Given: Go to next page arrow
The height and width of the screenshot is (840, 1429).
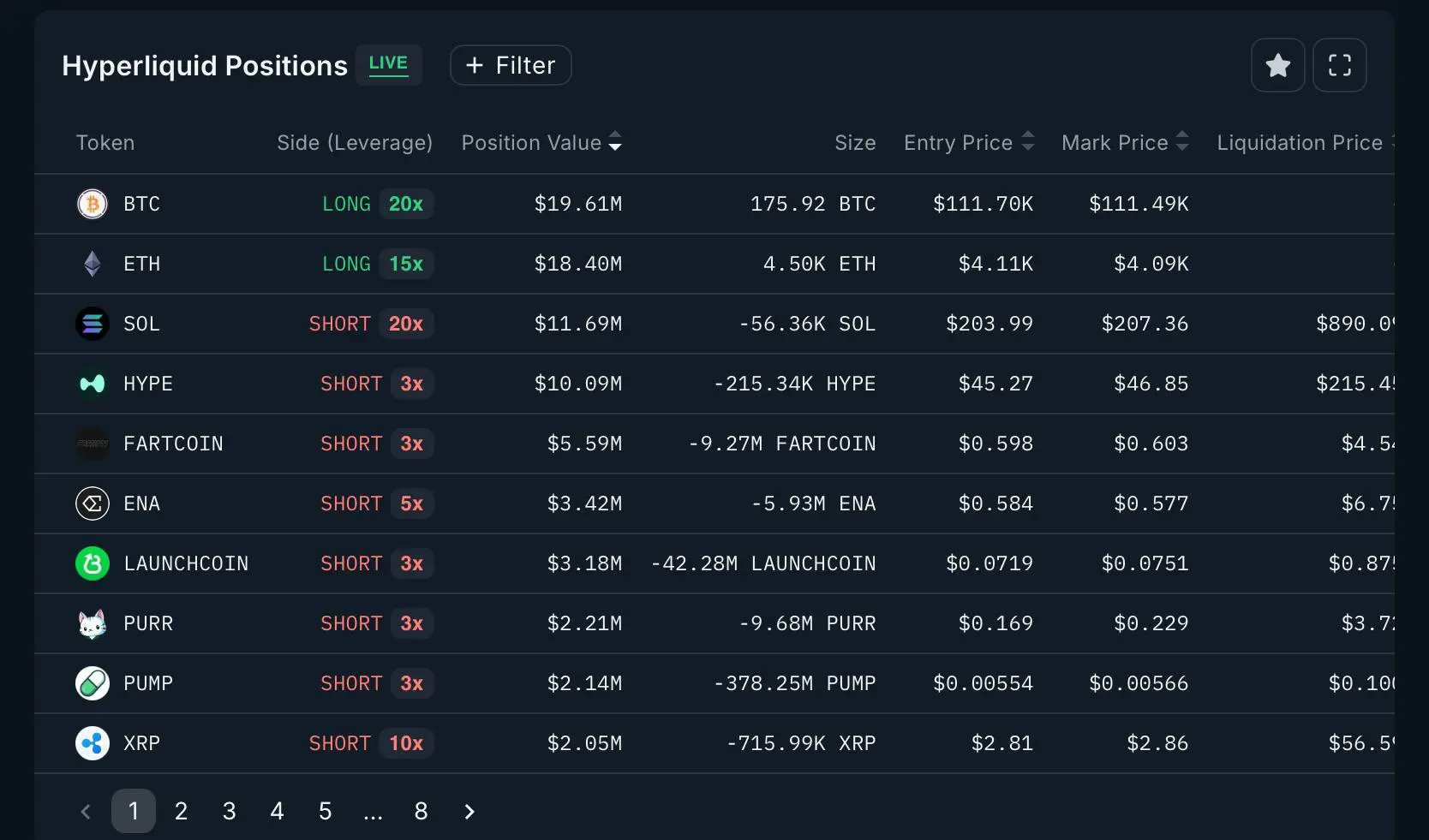Looking at the screenshot, I should coord(469,811).
